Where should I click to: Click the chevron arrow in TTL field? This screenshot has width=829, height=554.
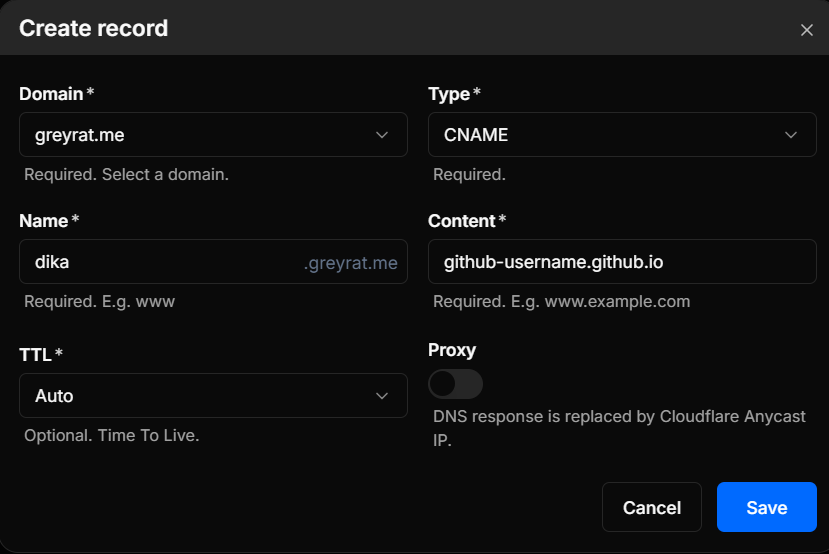pos(382,396)
